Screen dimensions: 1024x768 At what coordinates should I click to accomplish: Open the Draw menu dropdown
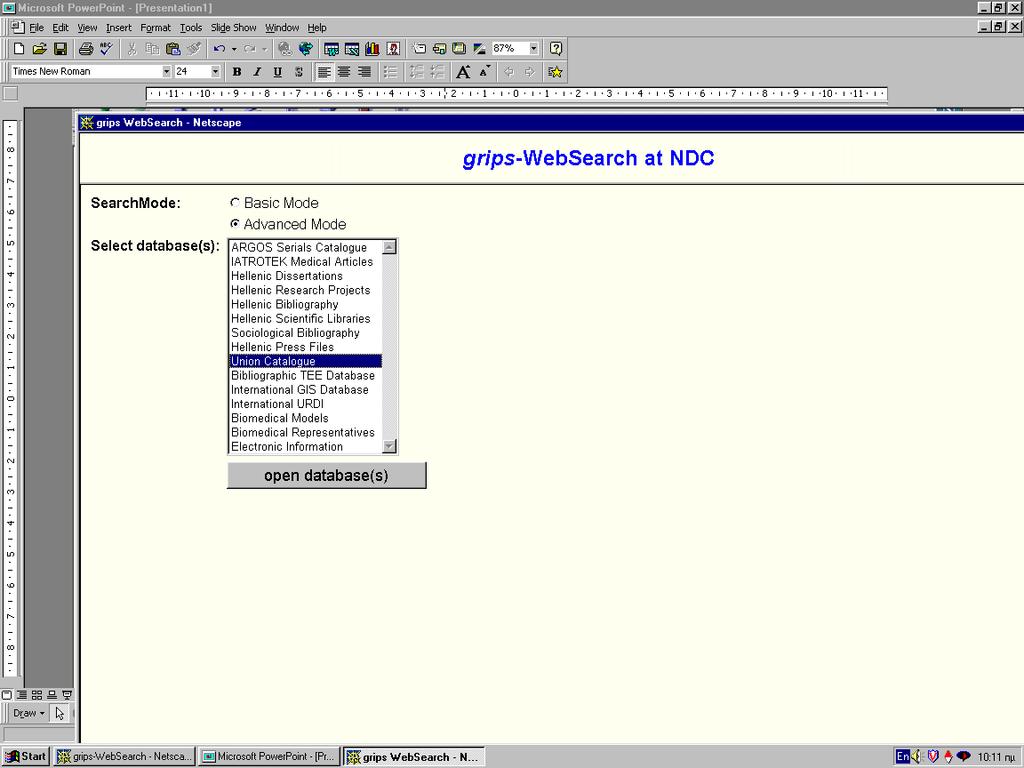(x=29, y=713)
